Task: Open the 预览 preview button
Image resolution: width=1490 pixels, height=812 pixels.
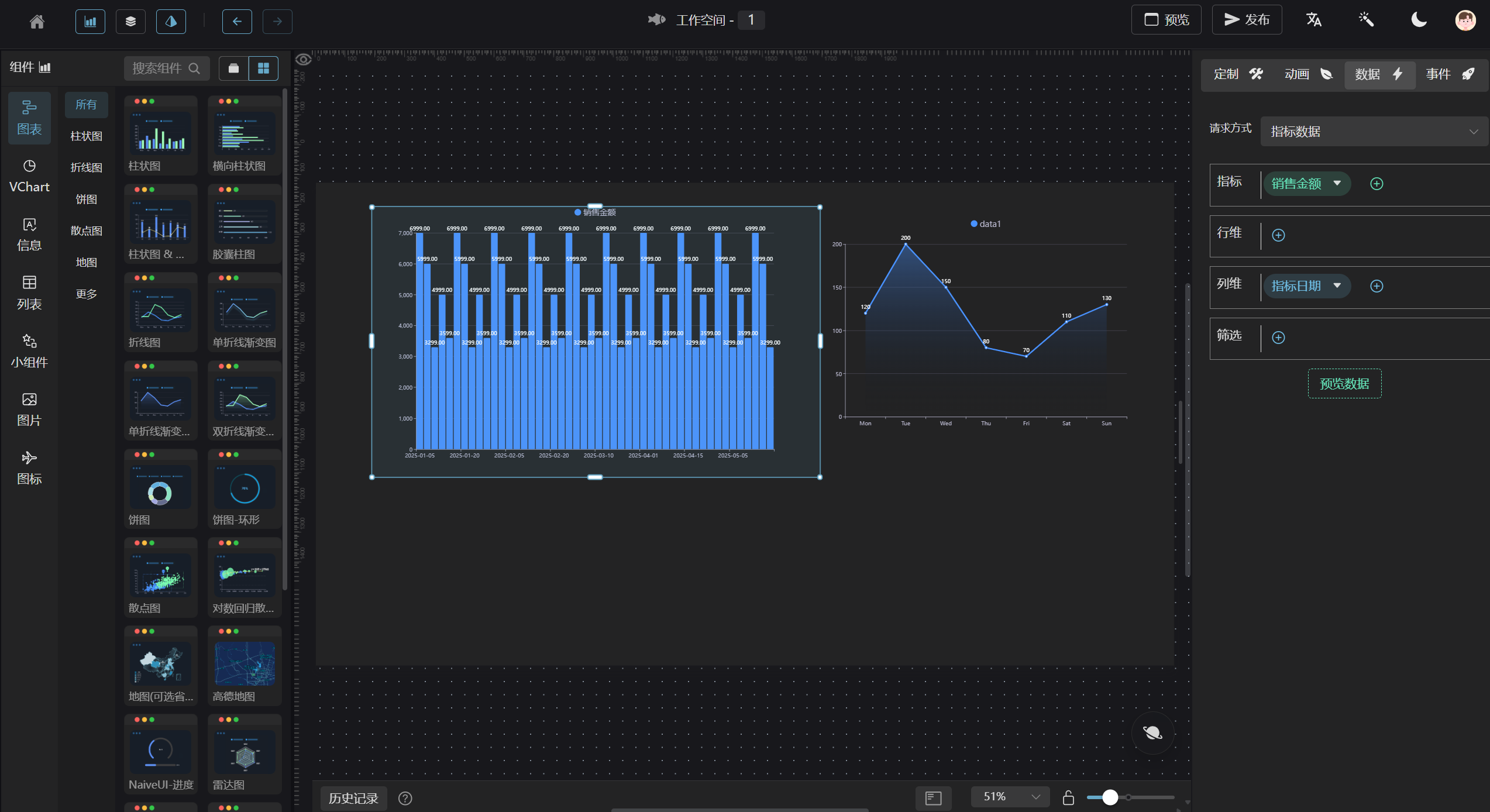Action: coord(1166,20)
